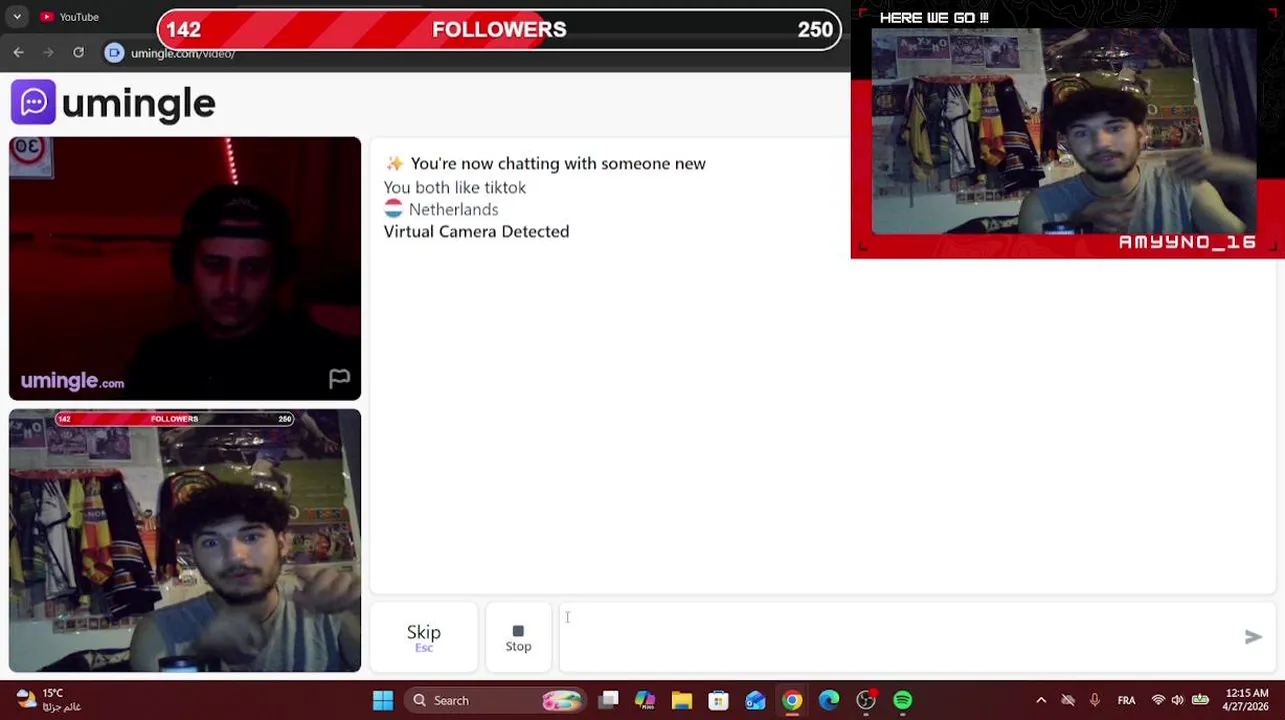Viewport: 1285px width, 720px height.
Task: Click the 'Netherlands' country label
Action: point(453,209)
